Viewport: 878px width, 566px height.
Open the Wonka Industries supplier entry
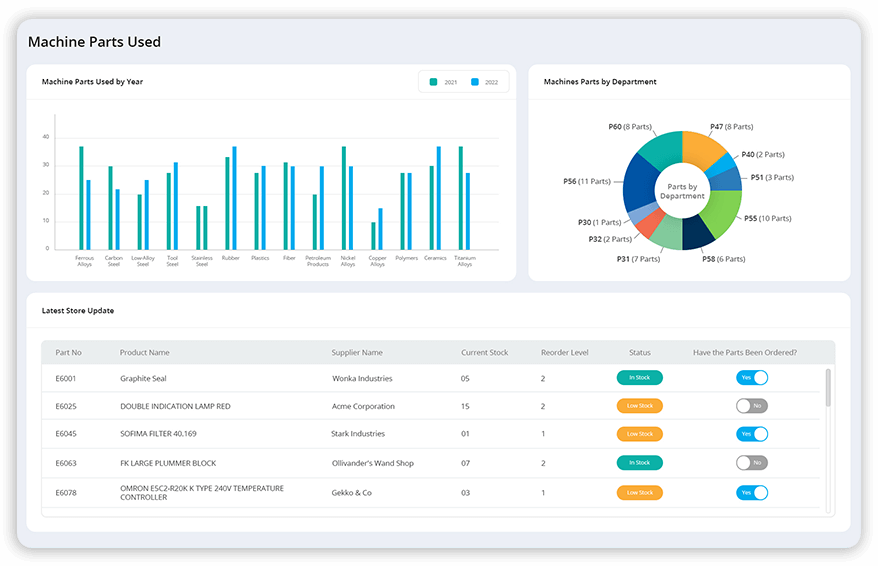(362, 379)
